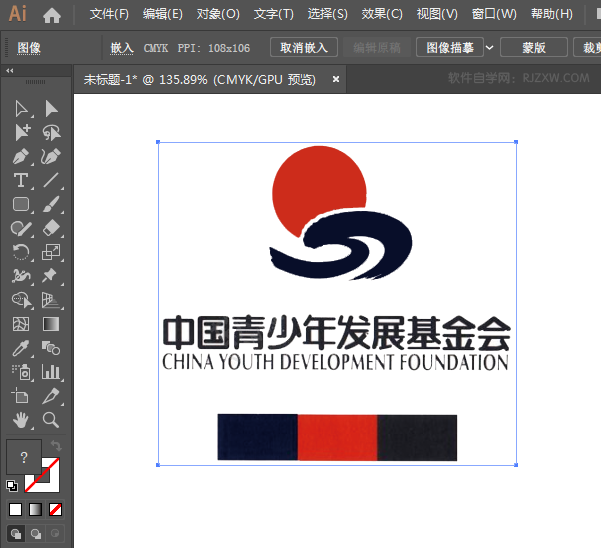Open the 窗口(W) menu
This screenshot has width=601, height=548.
click(x=494, y=14)
